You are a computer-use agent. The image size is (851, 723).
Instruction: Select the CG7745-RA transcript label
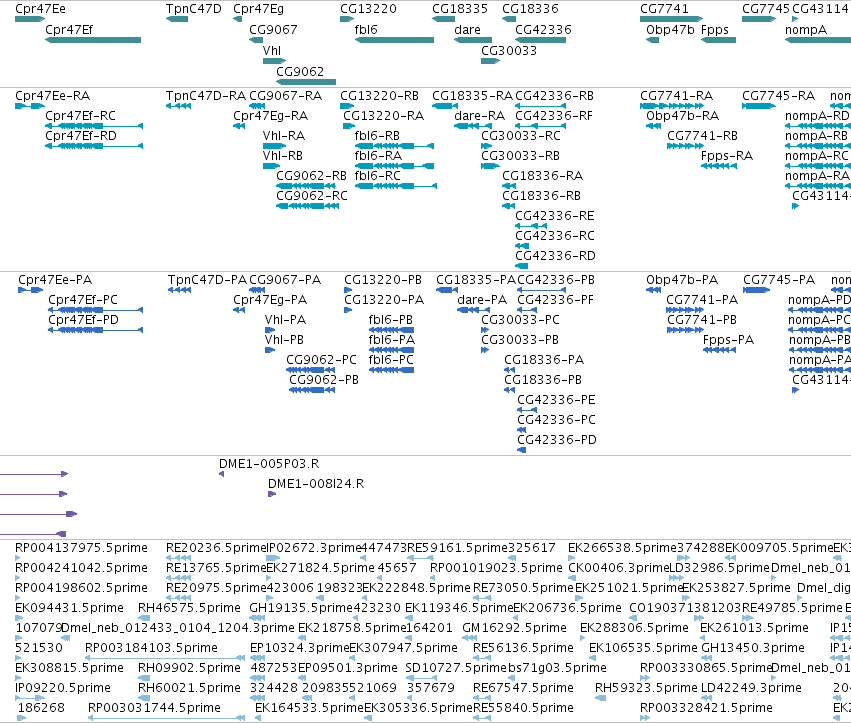click(x=778, y=96)
